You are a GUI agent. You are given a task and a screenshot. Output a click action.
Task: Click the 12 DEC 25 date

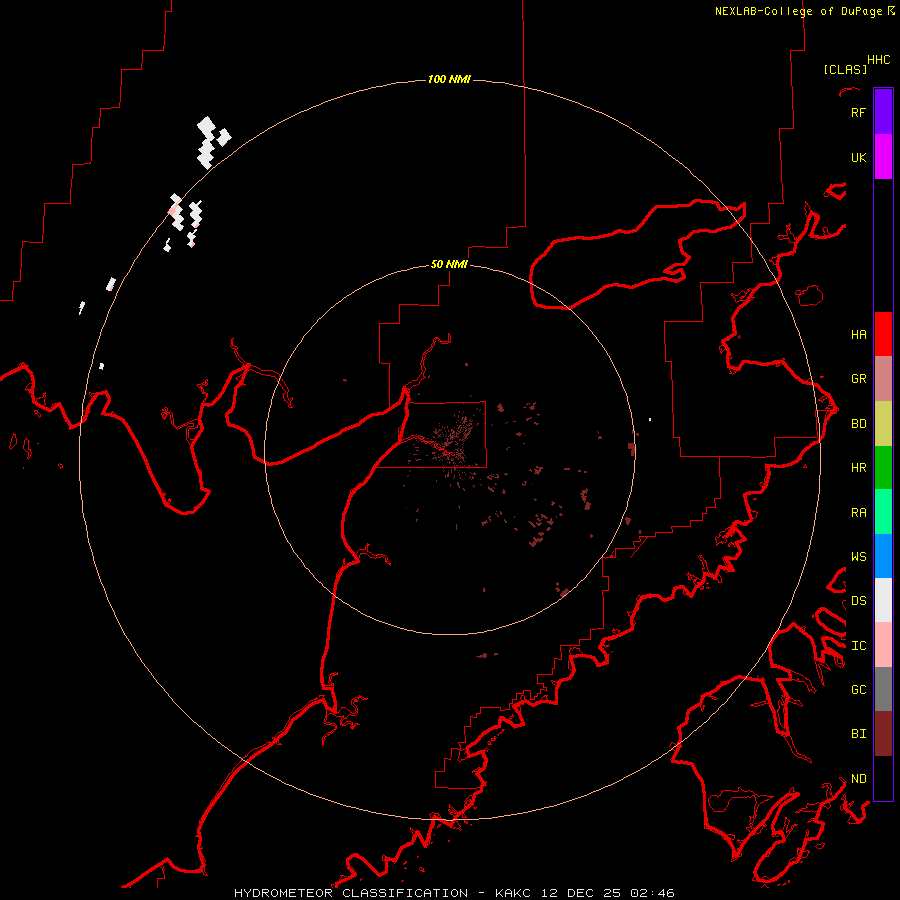tap(580, 893)
